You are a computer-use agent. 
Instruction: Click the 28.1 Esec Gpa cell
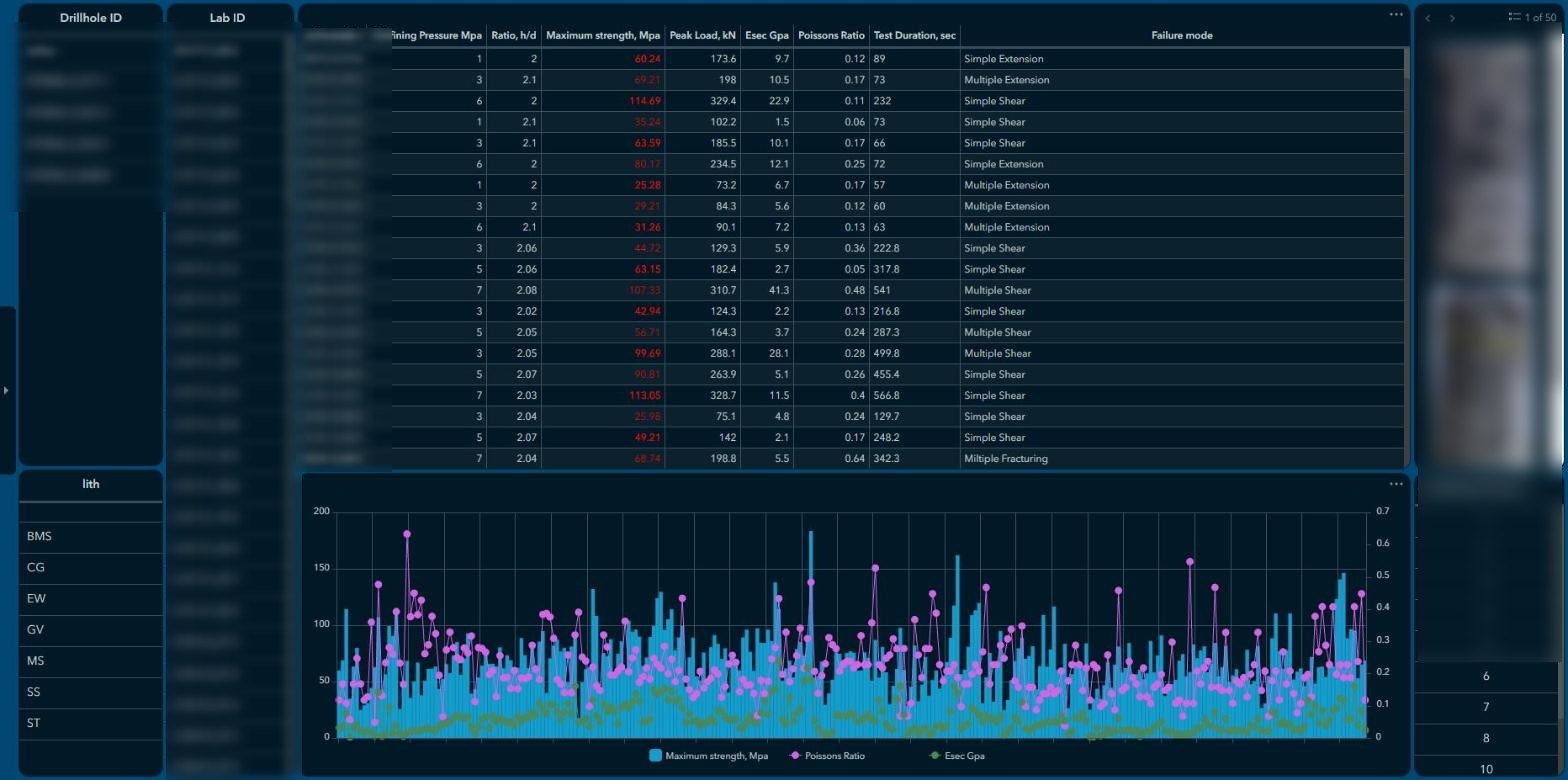pos(767,353)
